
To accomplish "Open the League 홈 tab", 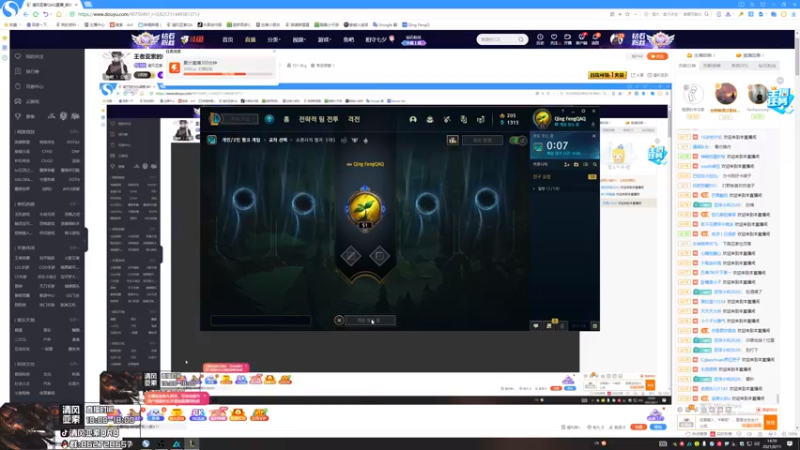I will tap(286, 119).
